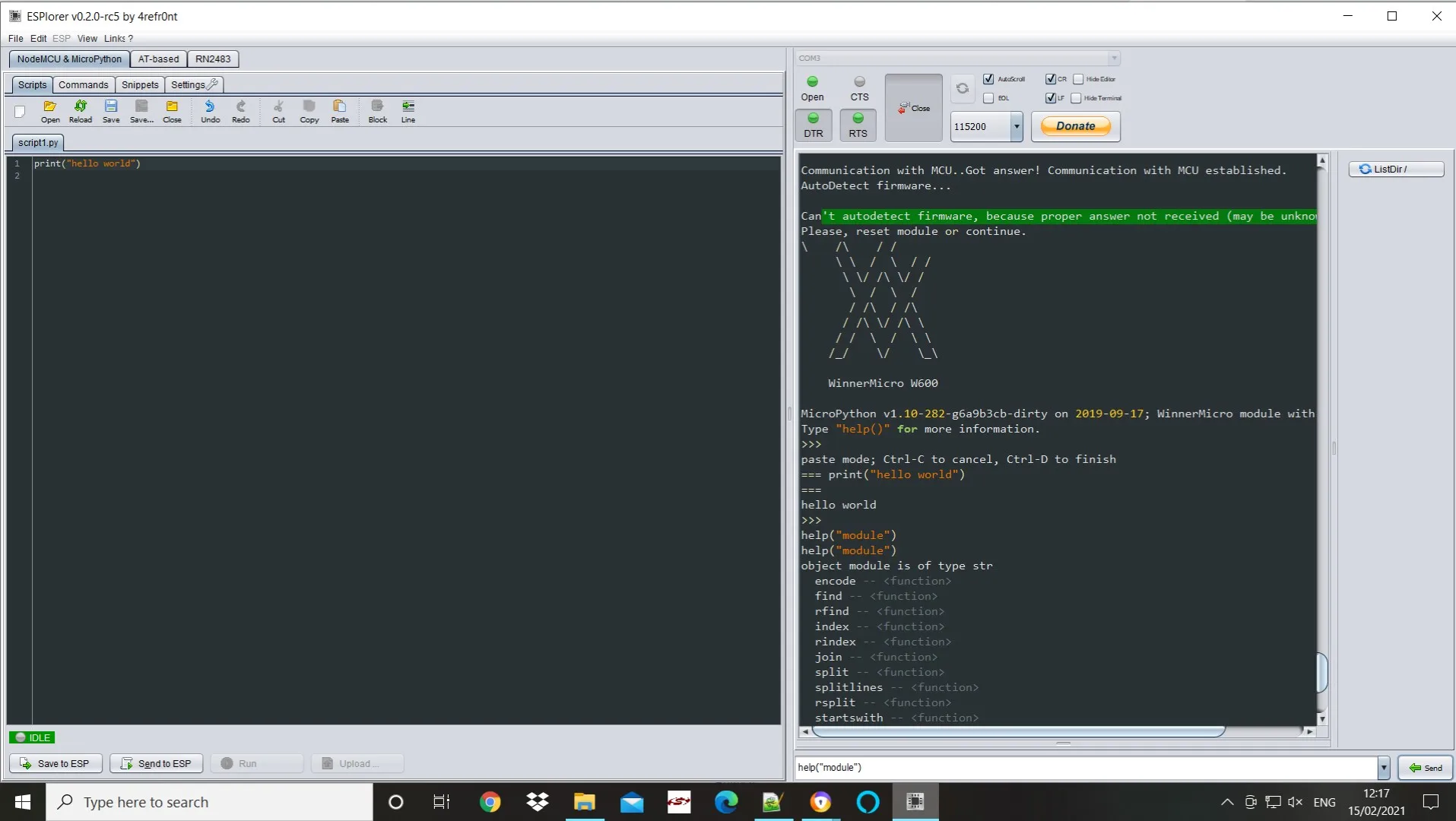Click the Donate button

pyautogui.click(x=1075, y=126)
